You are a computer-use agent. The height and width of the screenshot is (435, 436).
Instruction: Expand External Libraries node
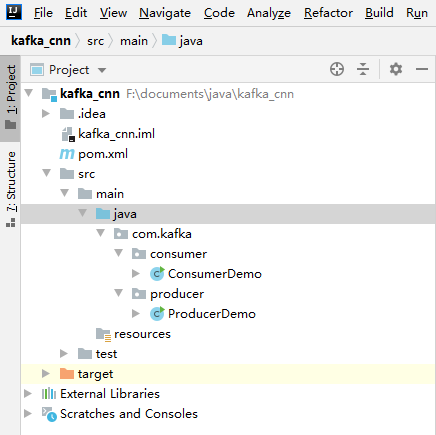click(28, 394)
